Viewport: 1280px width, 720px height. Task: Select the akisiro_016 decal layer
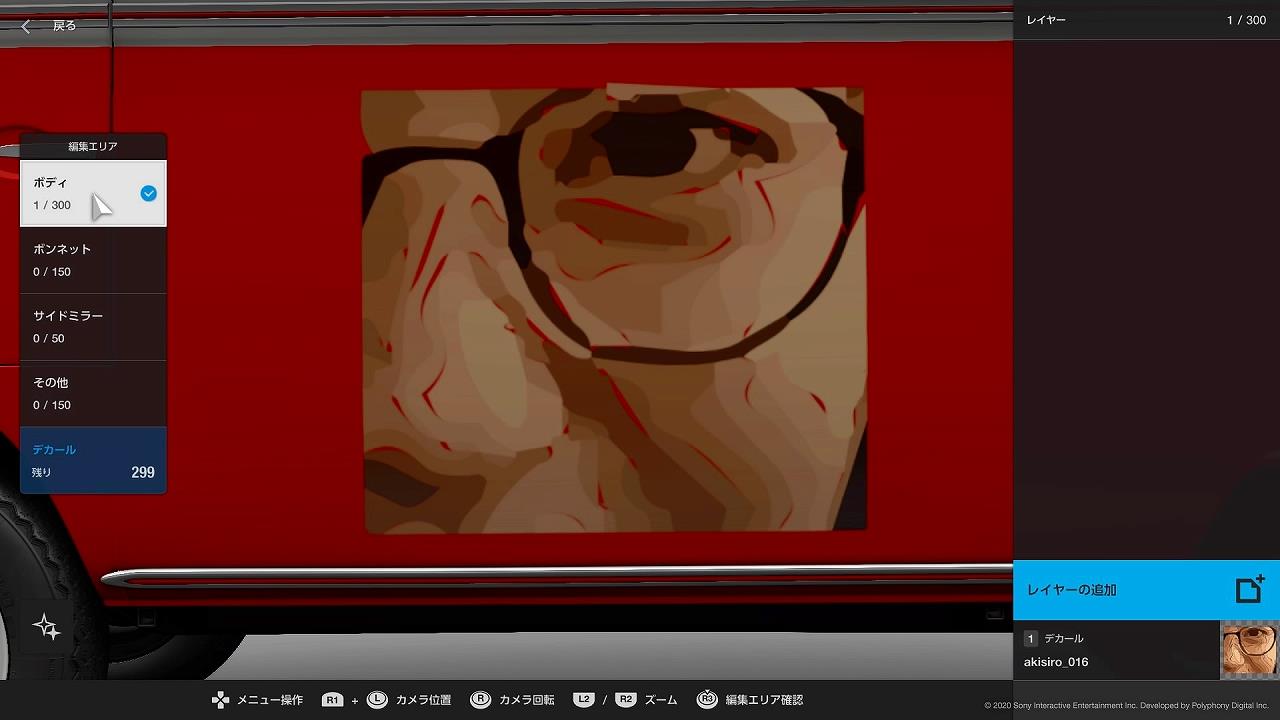coord(1146,650)
